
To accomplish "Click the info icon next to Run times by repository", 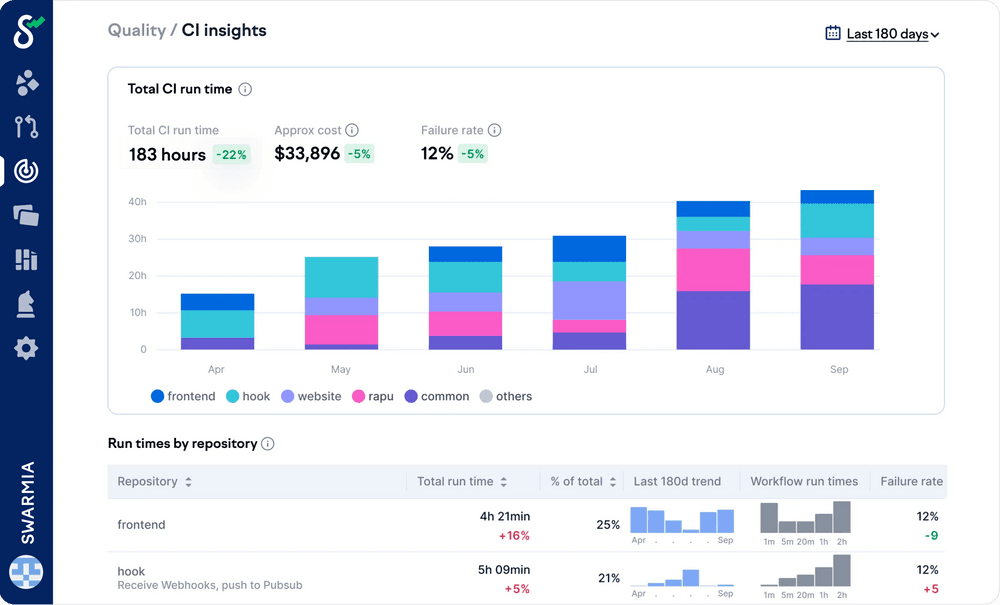I will tap(268, 444).
